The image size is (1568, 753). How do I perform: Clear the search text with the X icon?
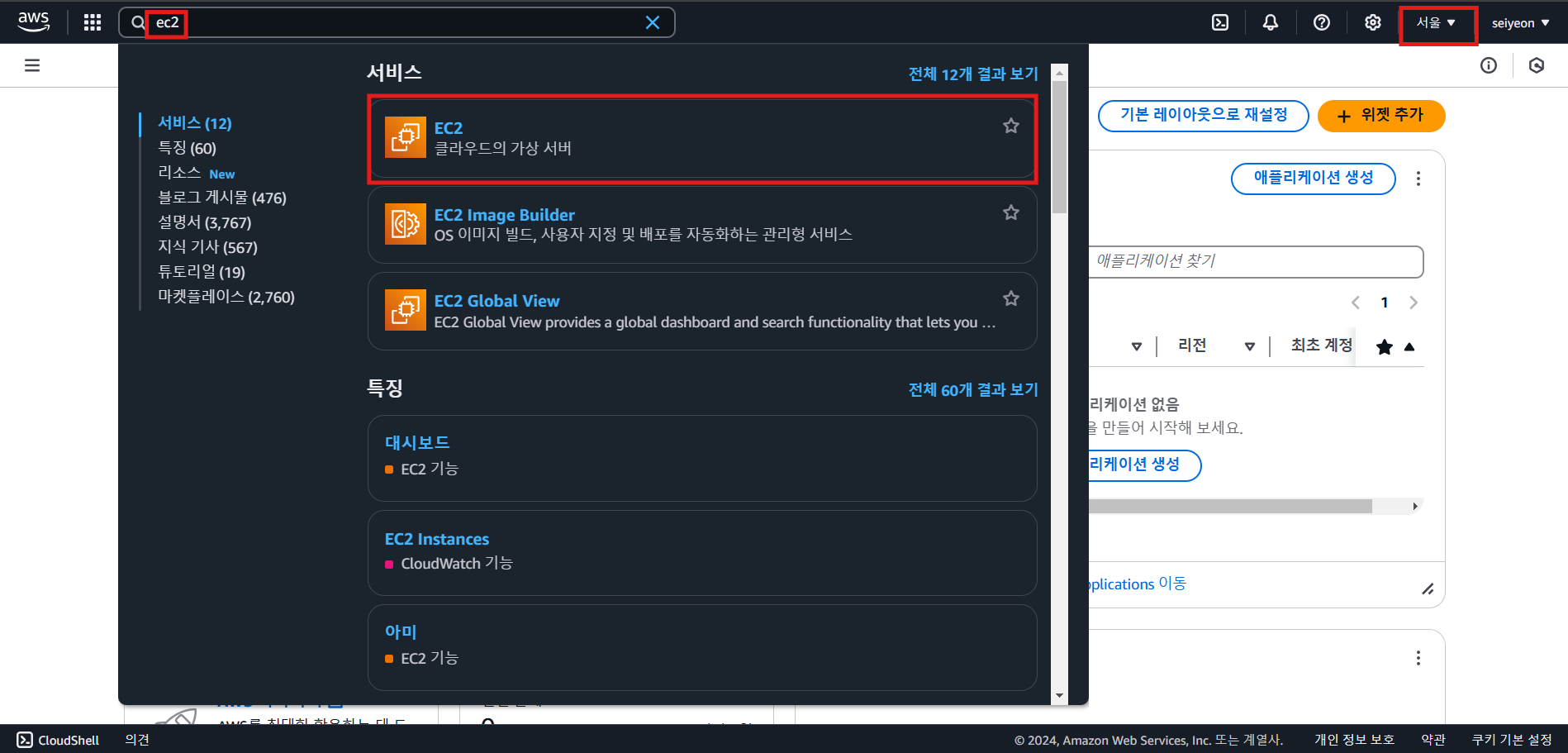point(653,22)
